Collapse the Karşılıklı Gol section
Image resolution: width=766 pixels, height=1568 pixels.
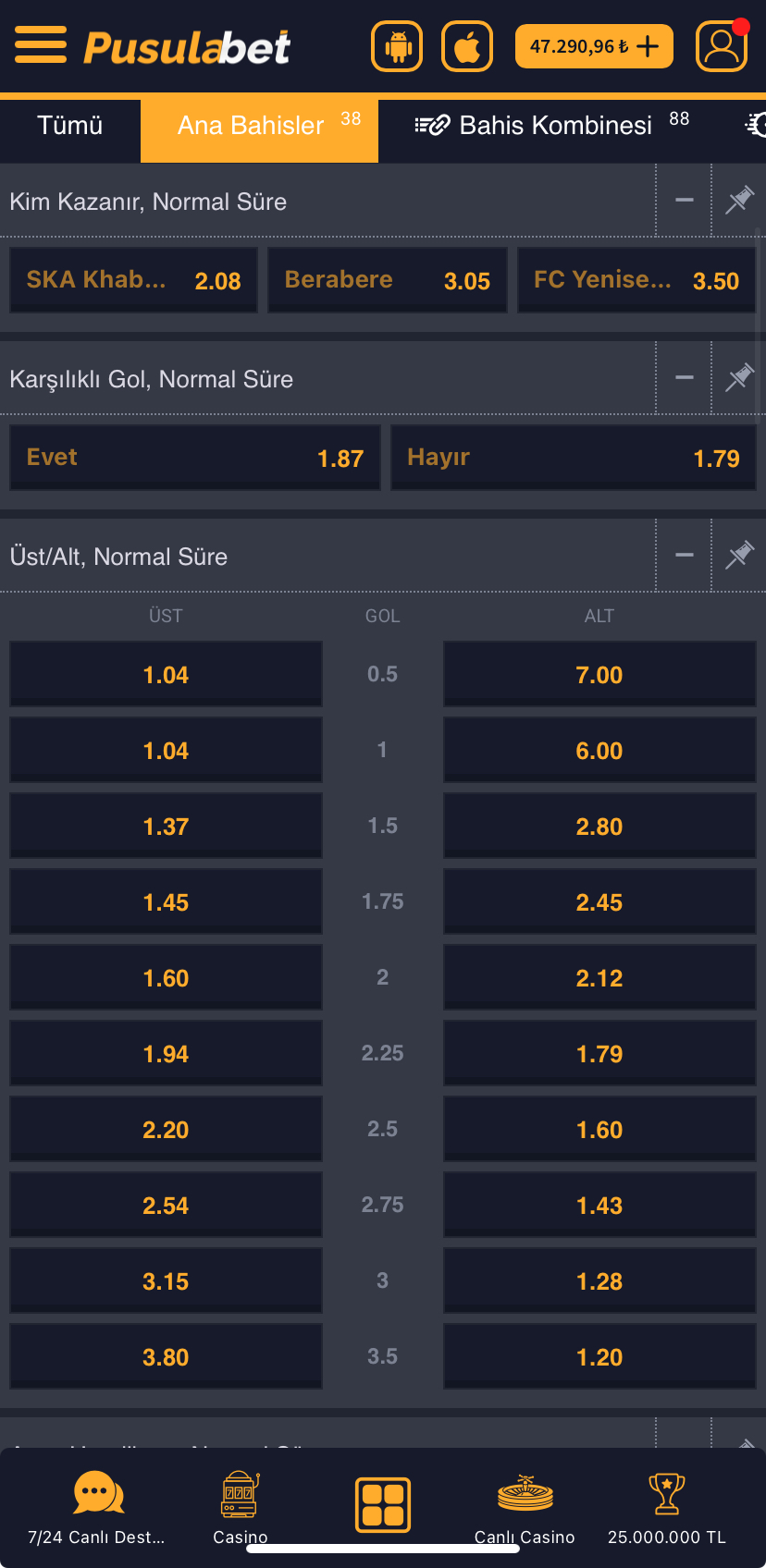684,377
